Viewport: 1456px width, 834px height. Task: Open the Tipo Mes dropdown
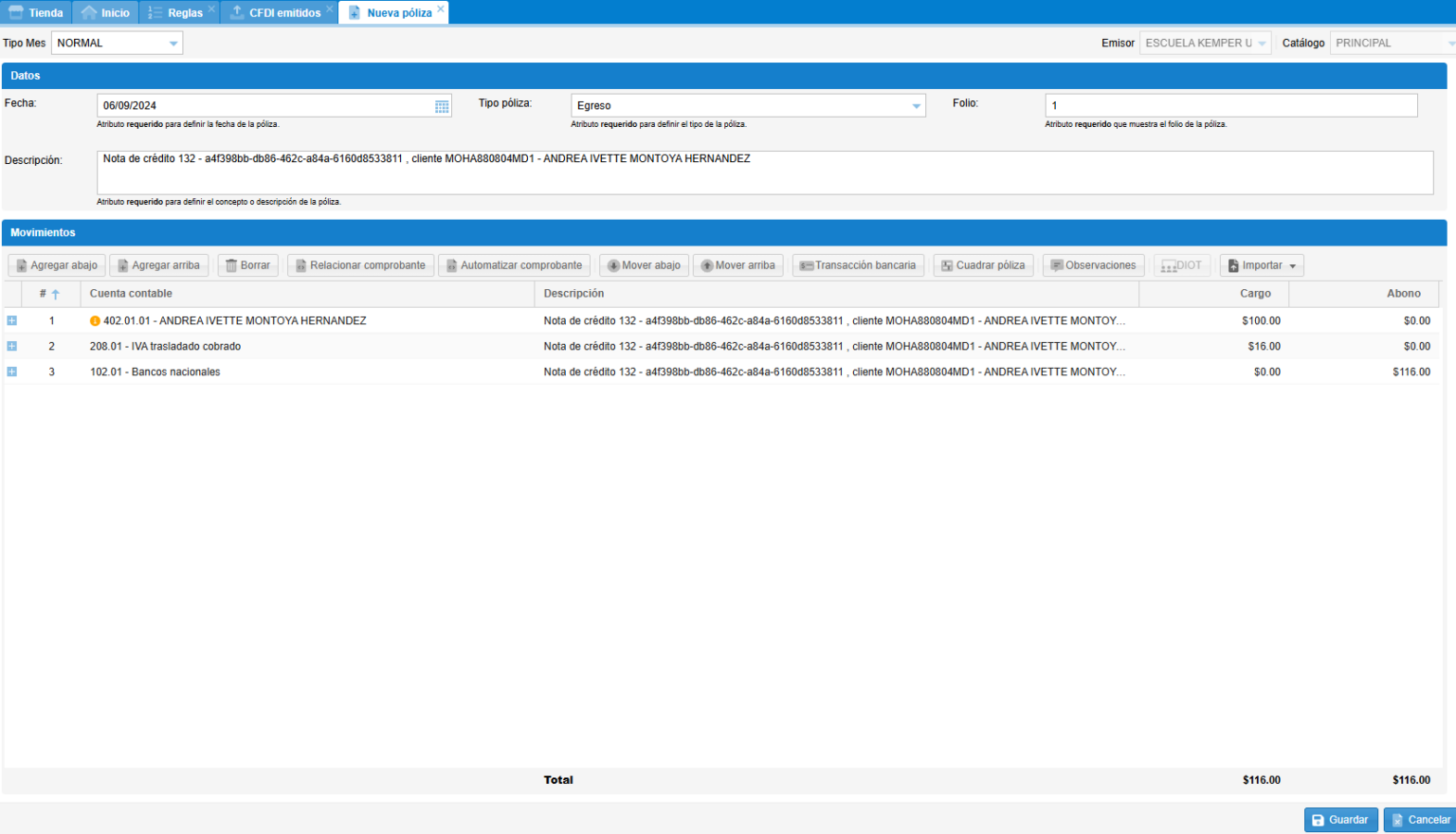tap(173, 44)
